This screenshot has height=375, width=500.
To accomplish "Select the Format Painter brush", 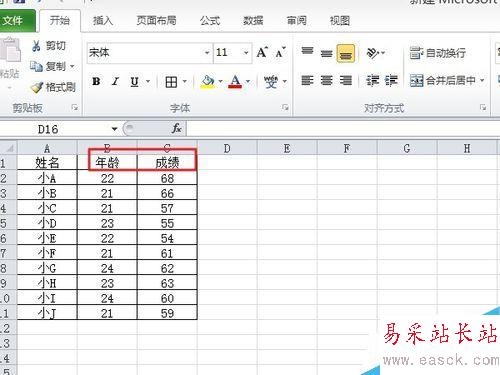I will pos(37,87).
